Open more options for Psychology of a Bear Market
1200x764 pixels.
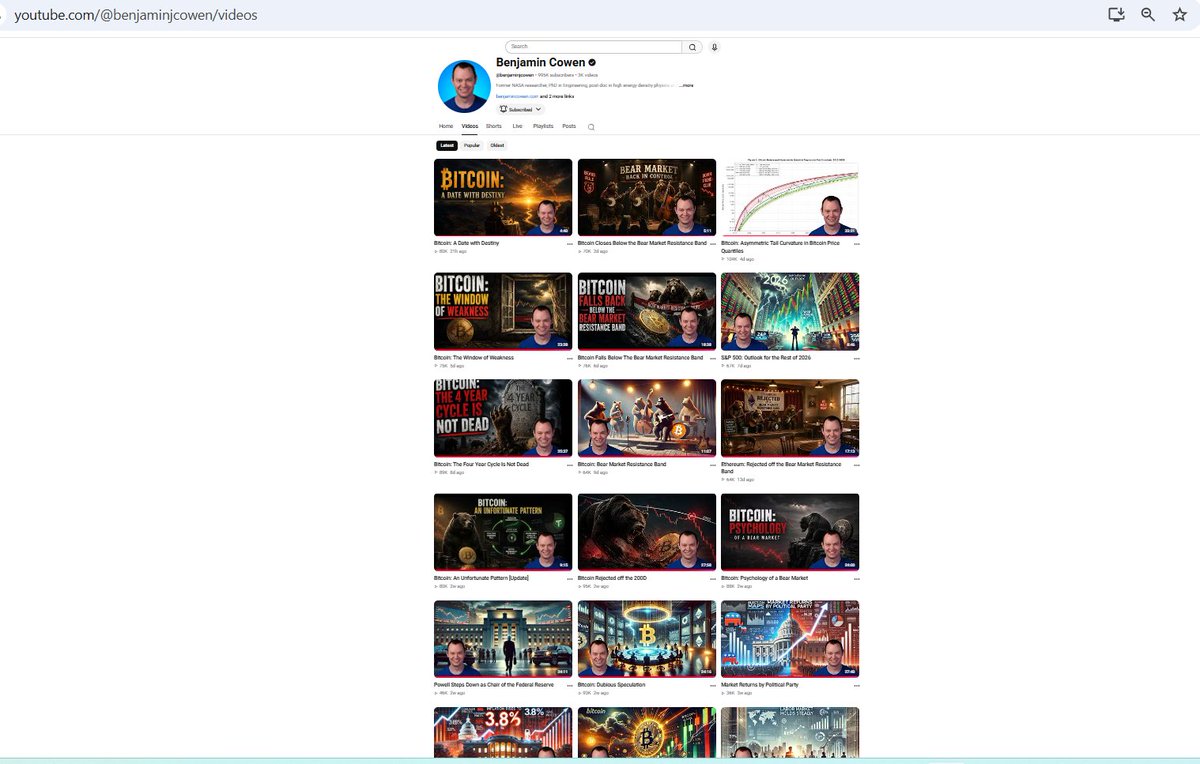coord(857,579)
